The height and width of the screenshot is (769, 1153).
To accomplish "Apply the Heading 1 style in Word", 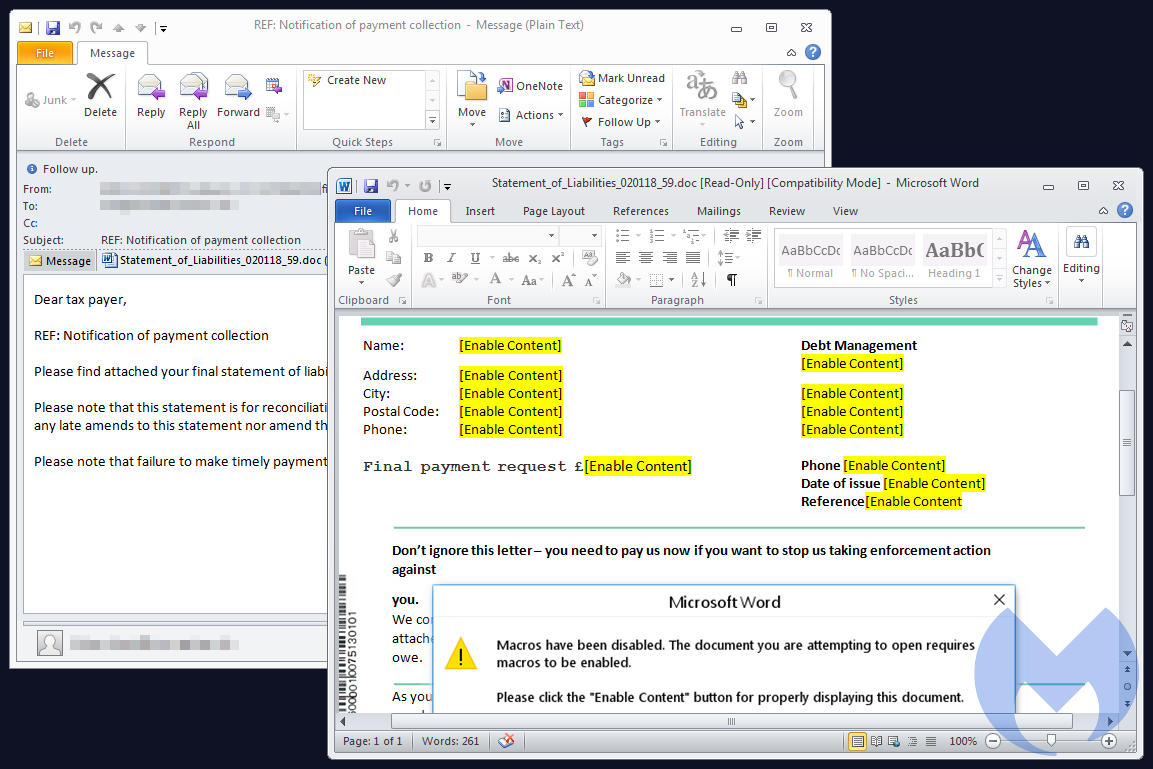I will (x=954, y=258).
